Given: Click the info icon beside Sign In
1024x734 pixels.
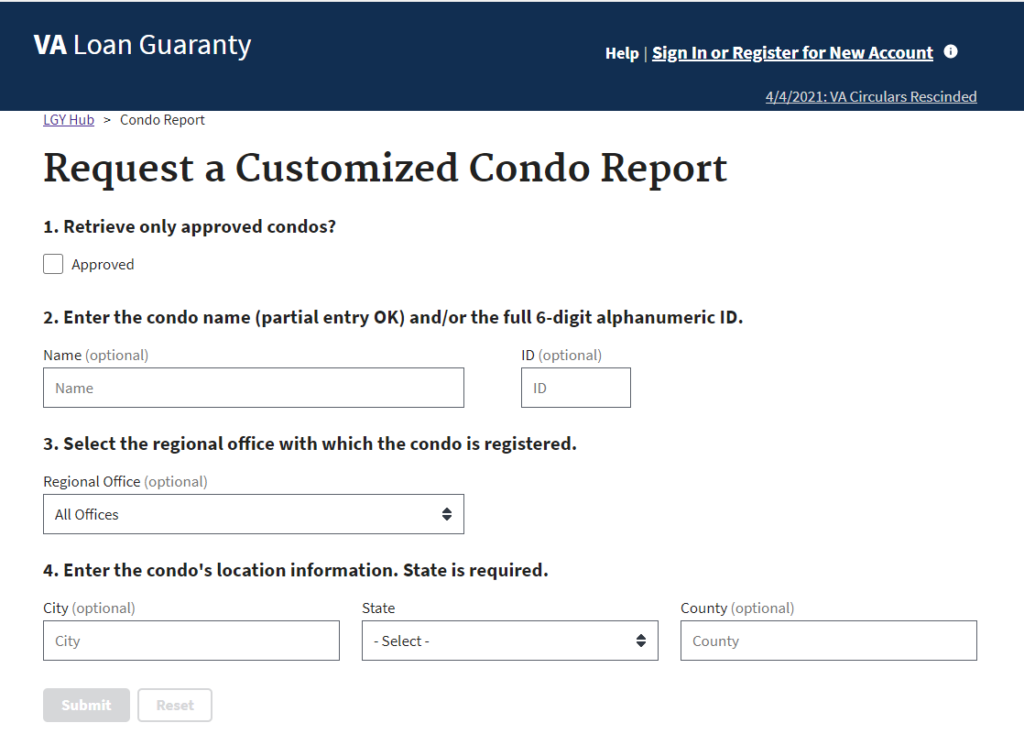Looking at the screenshot, I should [951, 52].
